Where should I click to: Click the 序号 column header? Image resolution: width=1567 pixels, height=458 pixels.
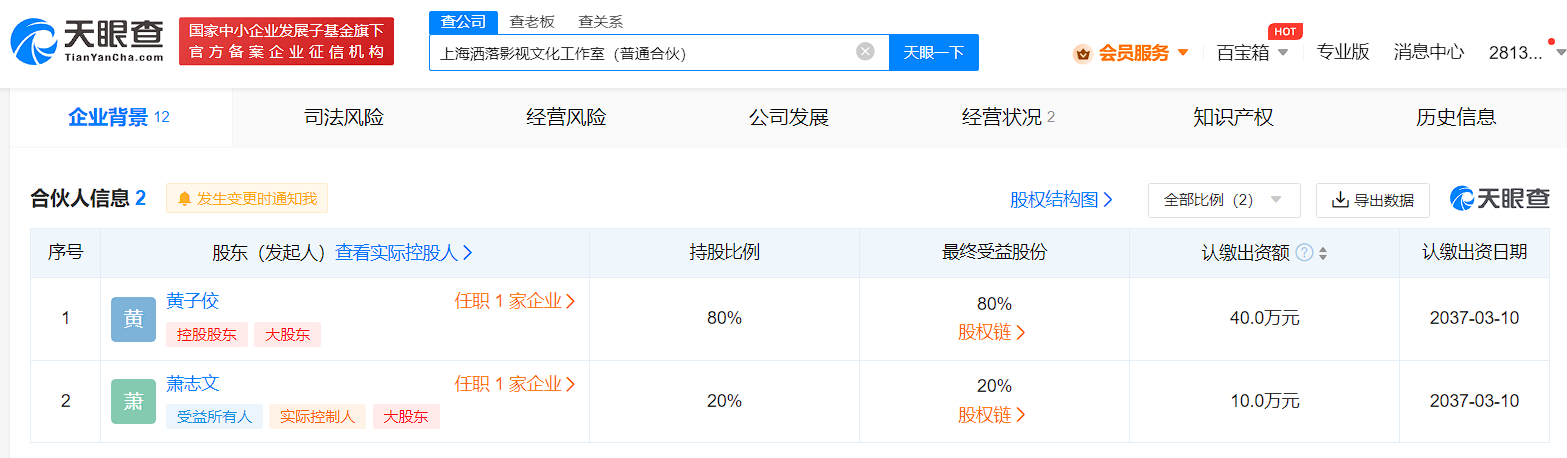click(x=65, y=253)
